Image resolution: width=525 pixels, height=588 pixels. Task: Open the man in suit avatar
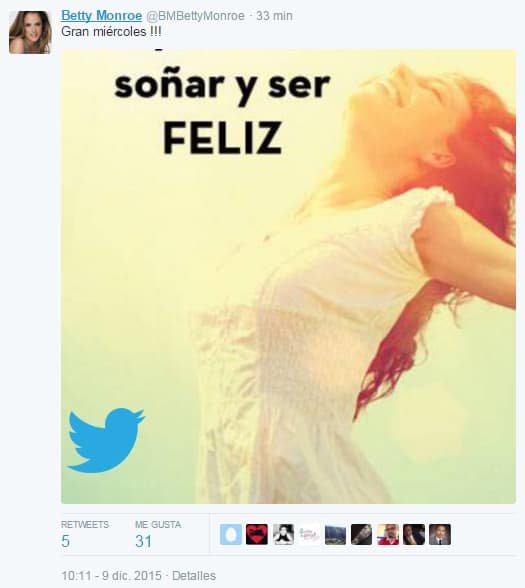coord(440,534)
